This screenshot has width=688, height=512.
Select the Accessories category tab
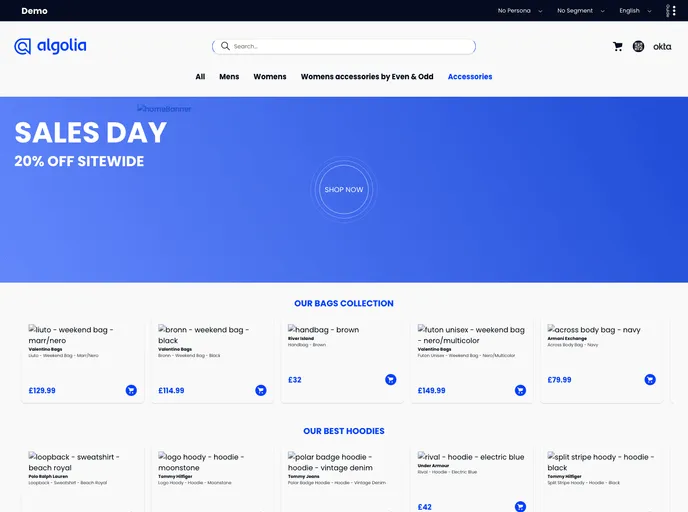point(470,77)
